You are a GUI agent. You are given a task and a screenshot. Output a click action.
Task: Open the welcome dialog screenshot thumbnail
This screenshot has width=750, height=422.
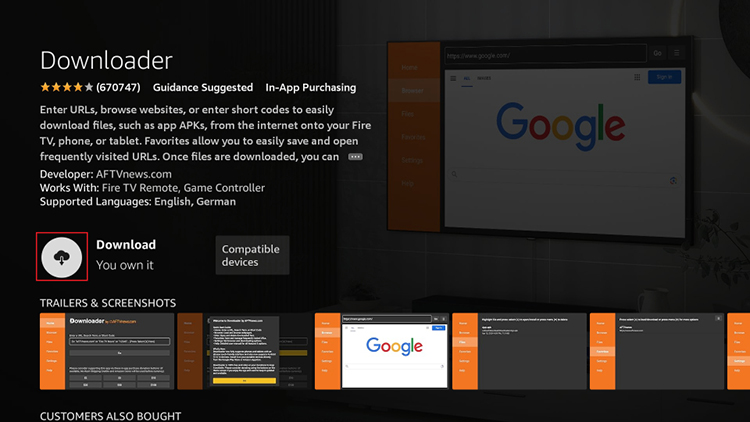[x=244, y=350]
